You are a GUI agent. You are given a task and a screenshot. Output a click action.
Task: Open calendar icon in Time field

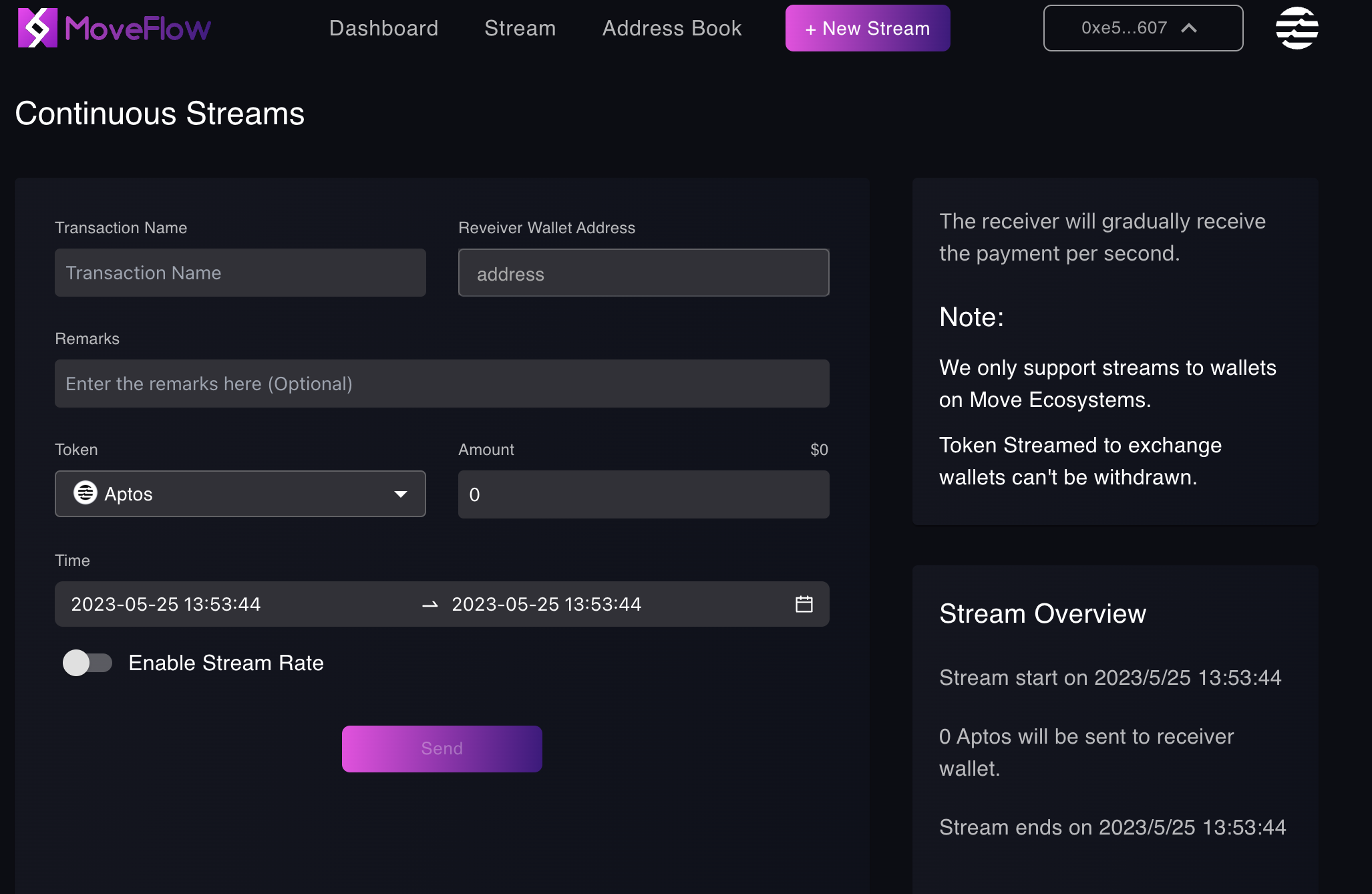[x=804, y=604]
